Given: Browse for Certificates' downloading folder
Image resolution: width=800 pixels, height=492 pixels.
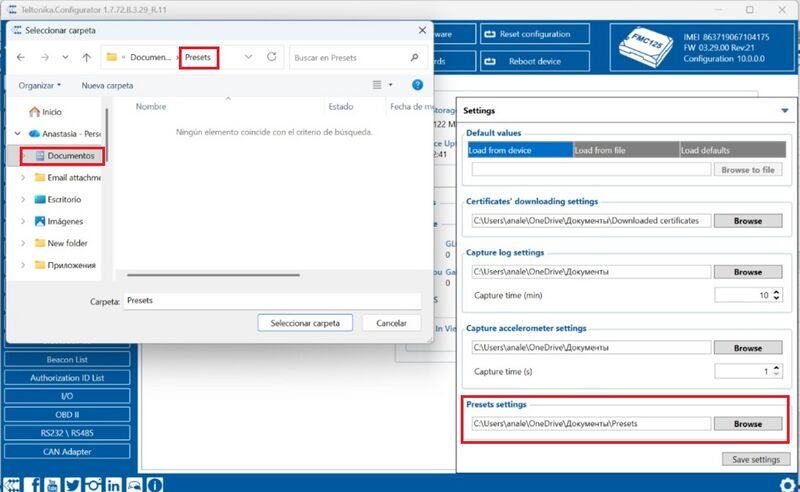Looking at the screenshot, I should 747,221.
